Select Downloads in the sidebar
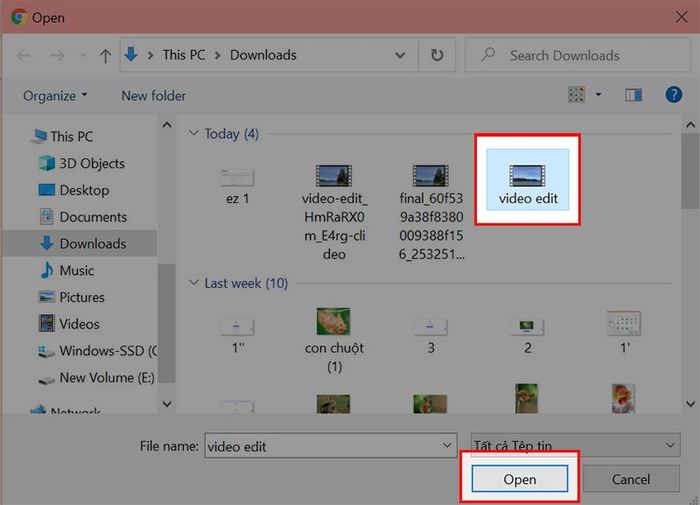This screenshot has width=700, height=505. coord(80,243)
